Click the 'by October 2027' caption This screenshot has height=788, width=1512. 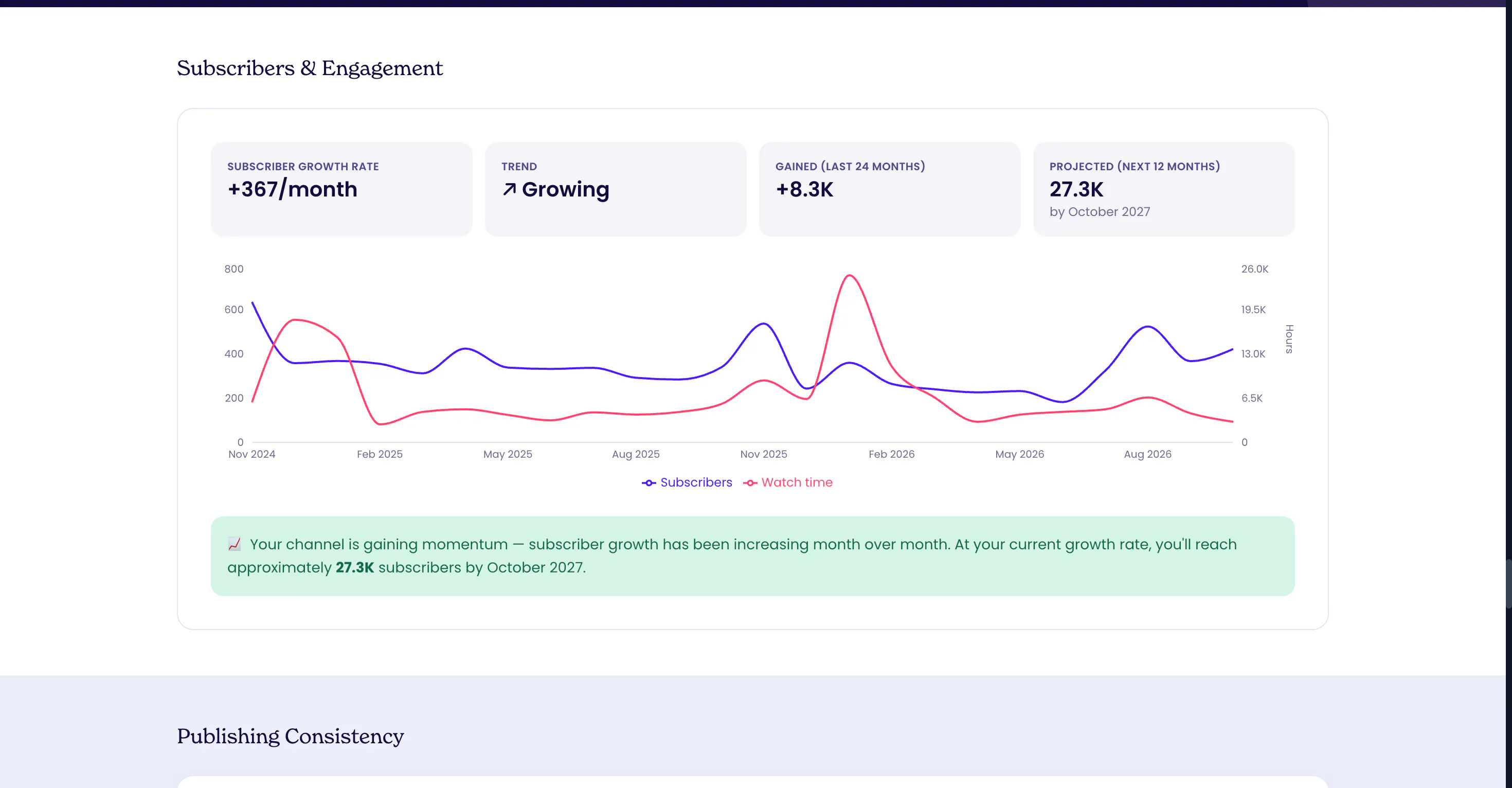click(x=1100, y=211)
